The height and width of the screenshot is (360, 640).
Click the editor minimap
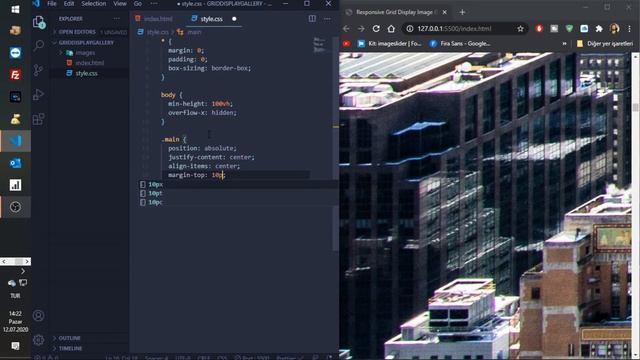click(x=320, y=45)
